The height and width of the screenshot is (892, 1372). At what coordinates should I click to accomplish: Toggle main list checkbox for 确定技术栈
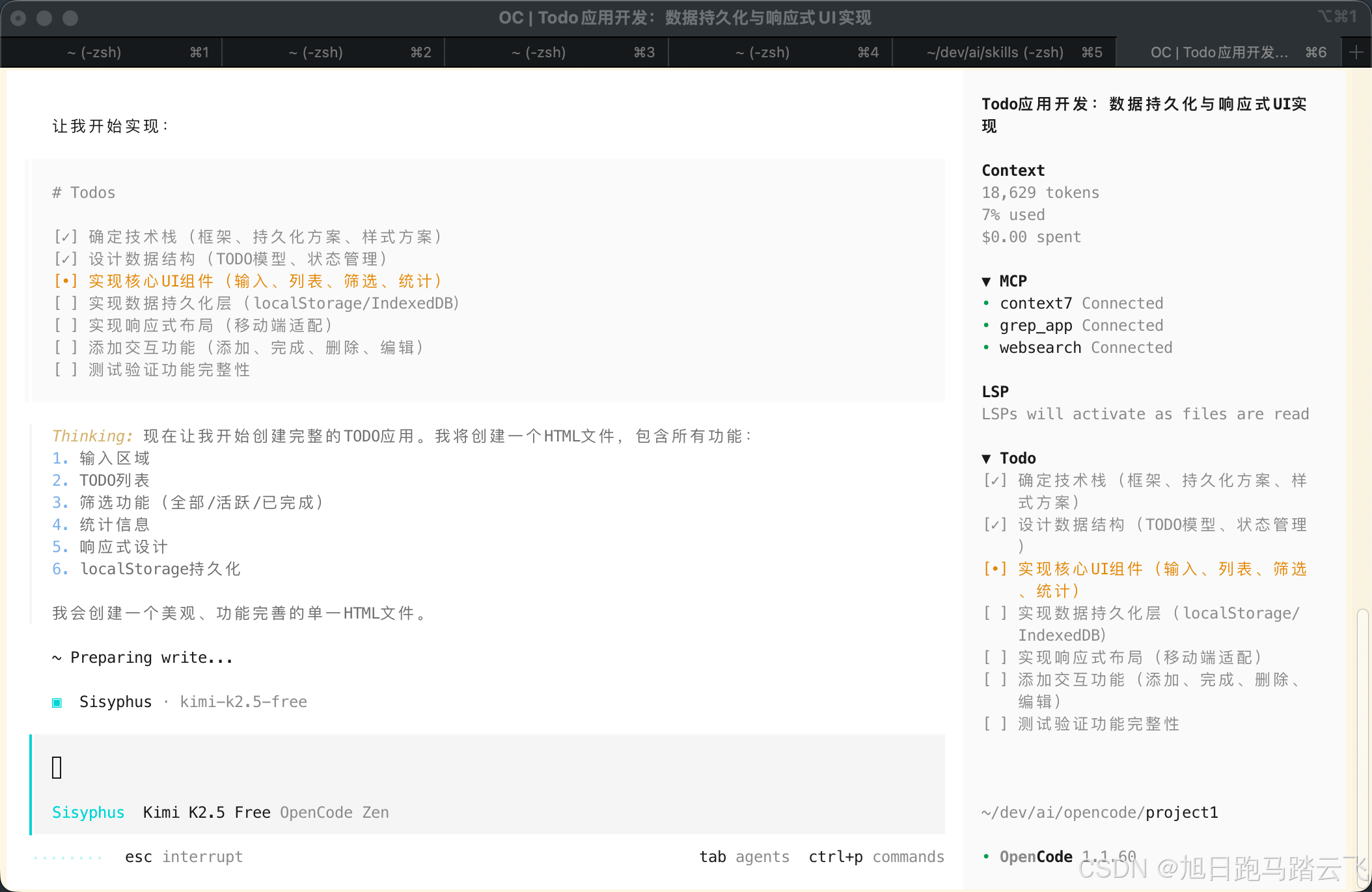[x=66, y=236]
